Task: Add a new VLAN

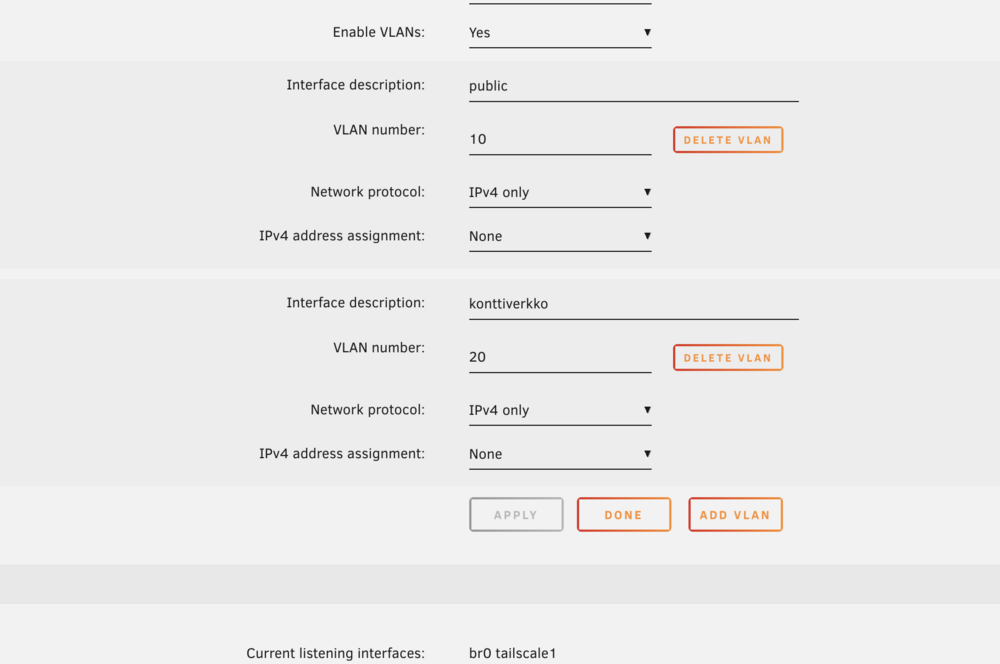Action: pos(735,515)
